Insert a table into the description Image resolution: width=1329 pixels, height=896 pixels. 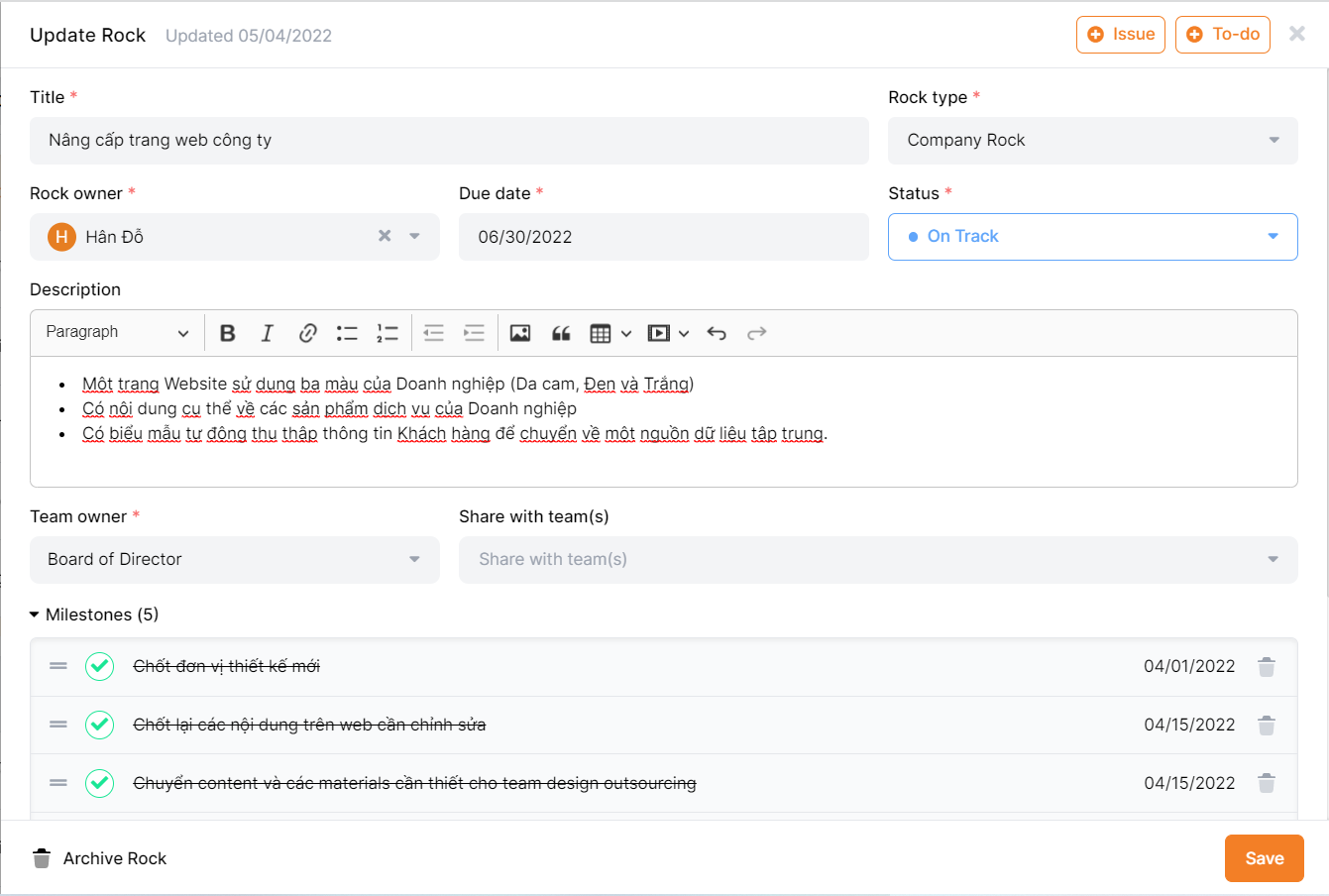[601, 333]
